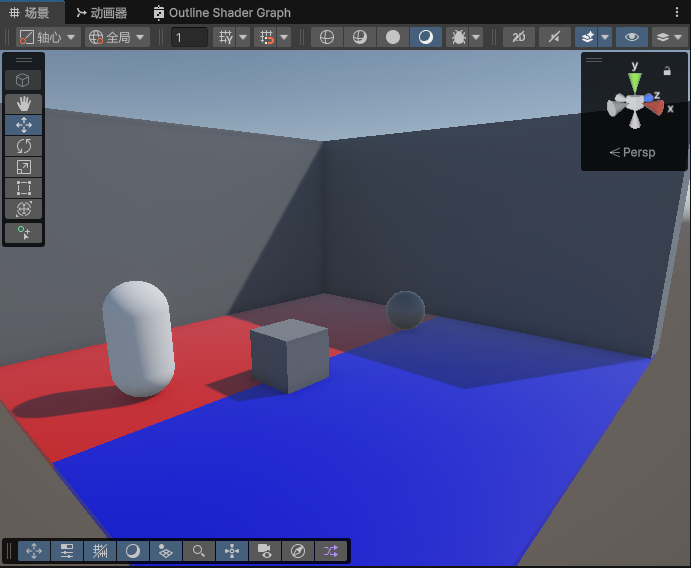Switch draw mode to Wireframe
This screenshot has width=691, height=568.
[x=327, y=37]
